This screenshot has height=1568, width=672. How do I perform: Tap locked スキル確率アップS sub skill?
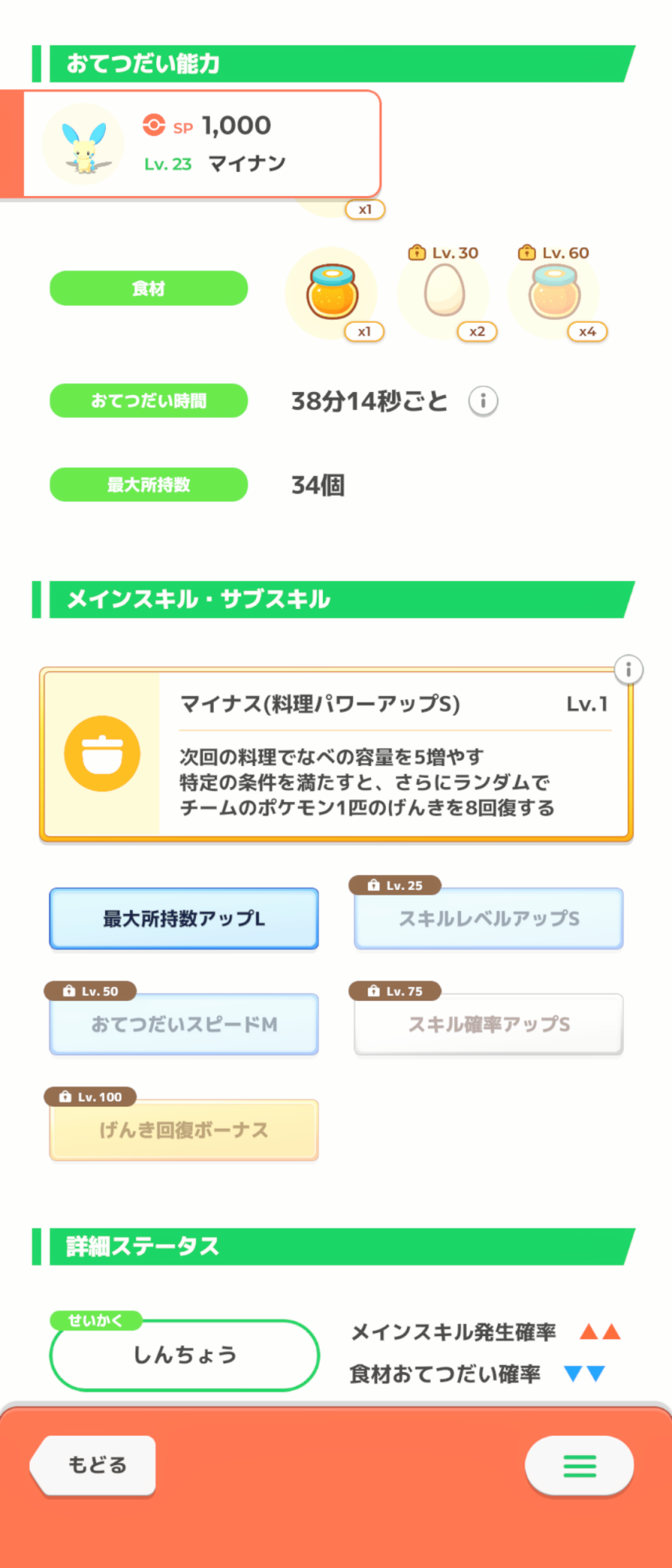coord(489,1024)
